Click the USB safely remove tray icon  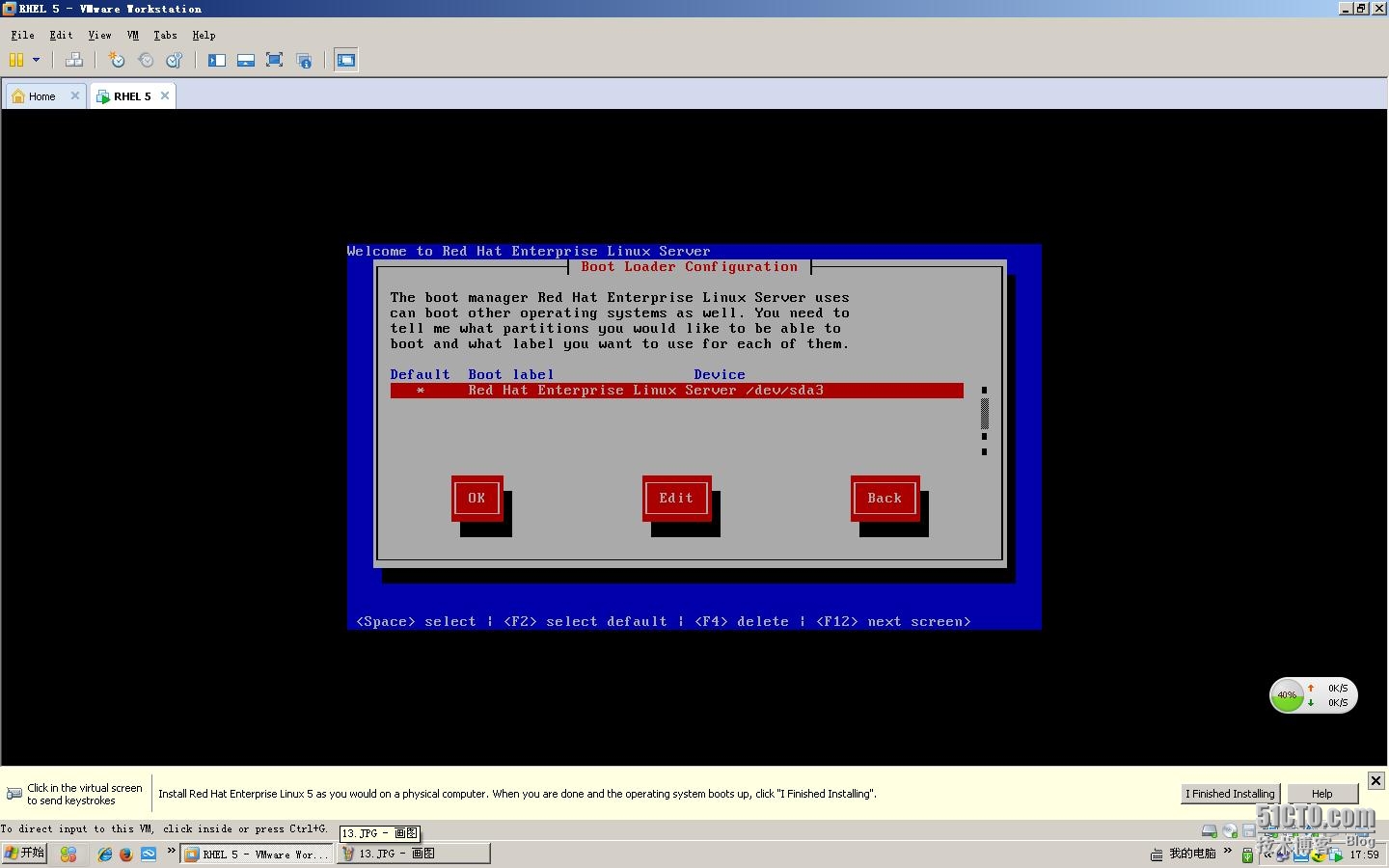[x=1247, y=854]
